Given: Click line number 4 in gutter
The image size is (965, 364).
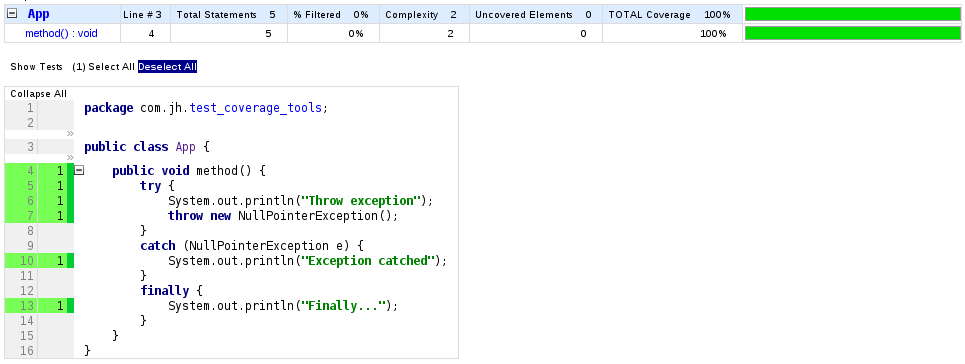Looking at the screenshot, I should 31,171.
